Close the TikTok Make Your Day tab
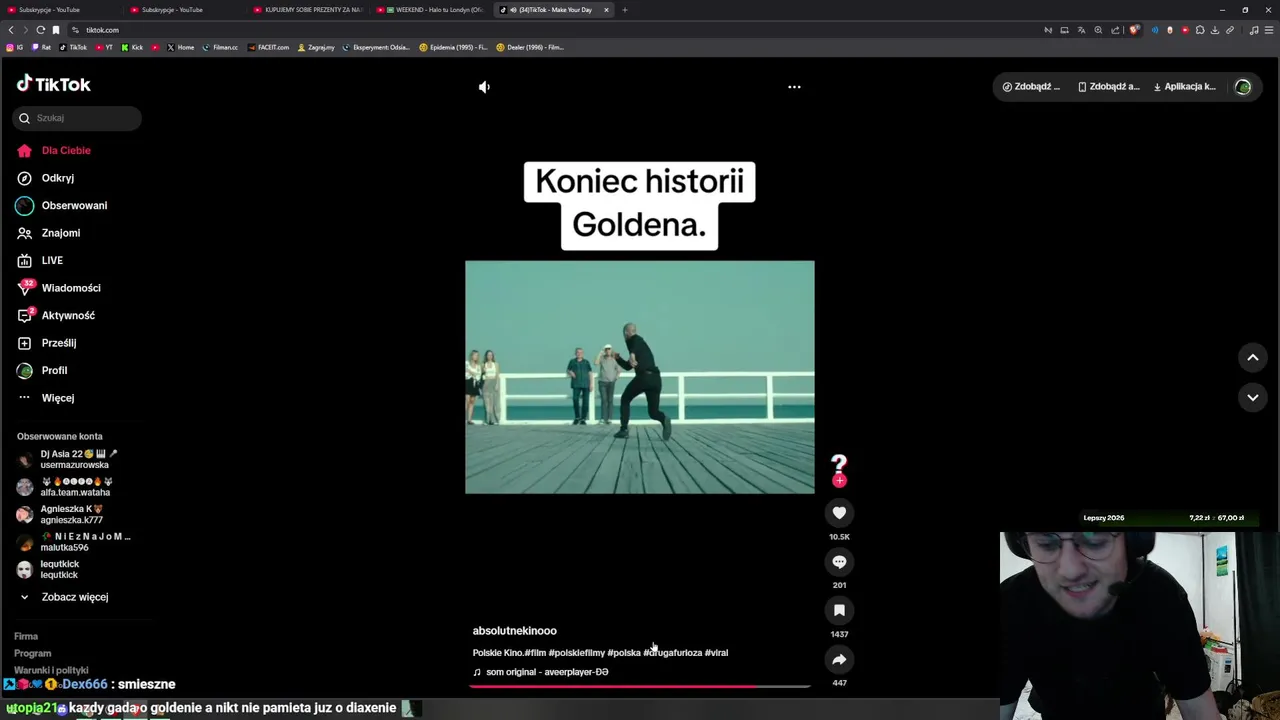Viewport: 1280px width, 720px height. click(606, 10)
